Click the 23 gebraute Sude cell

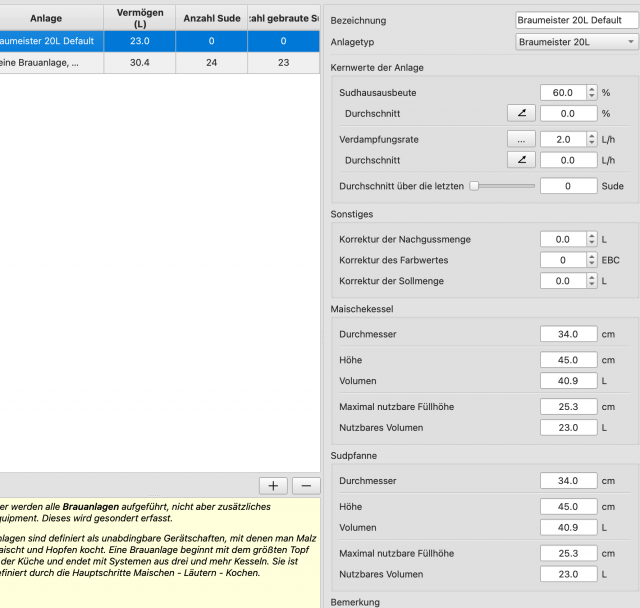(284, 63)
